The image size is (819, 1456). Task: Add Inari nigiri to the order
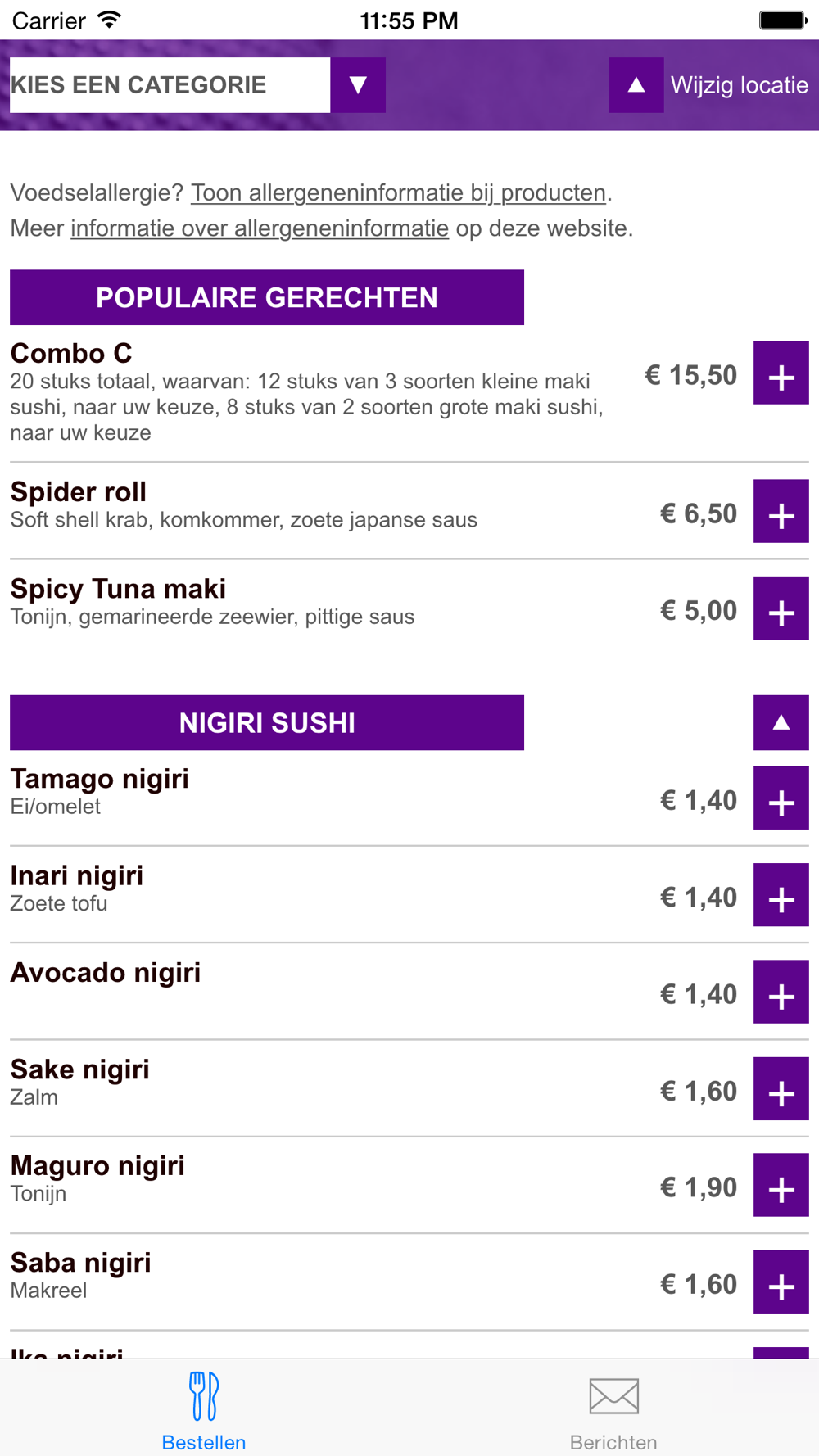click(781, 894)
